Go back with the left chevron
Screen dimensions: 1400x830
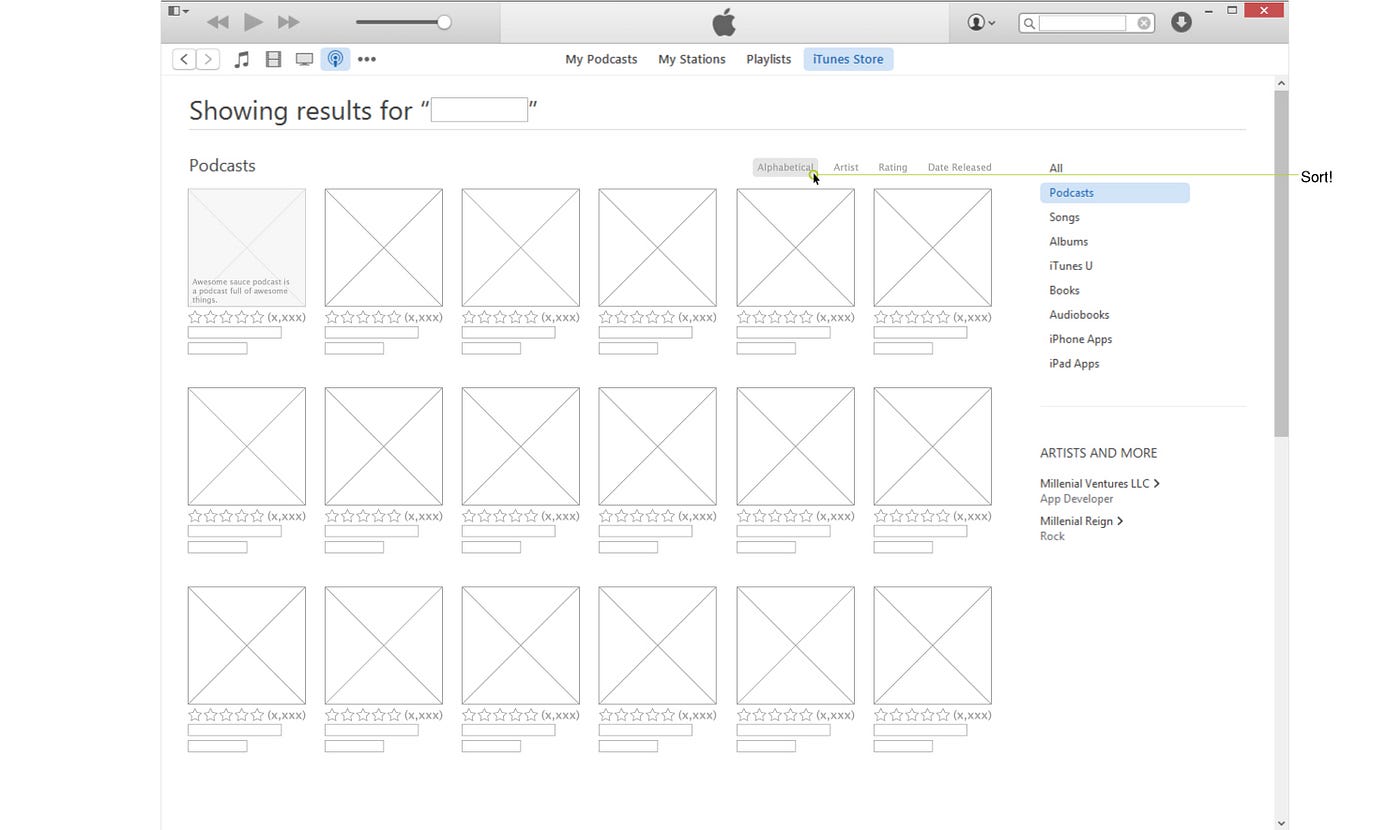tap(184, 59)
